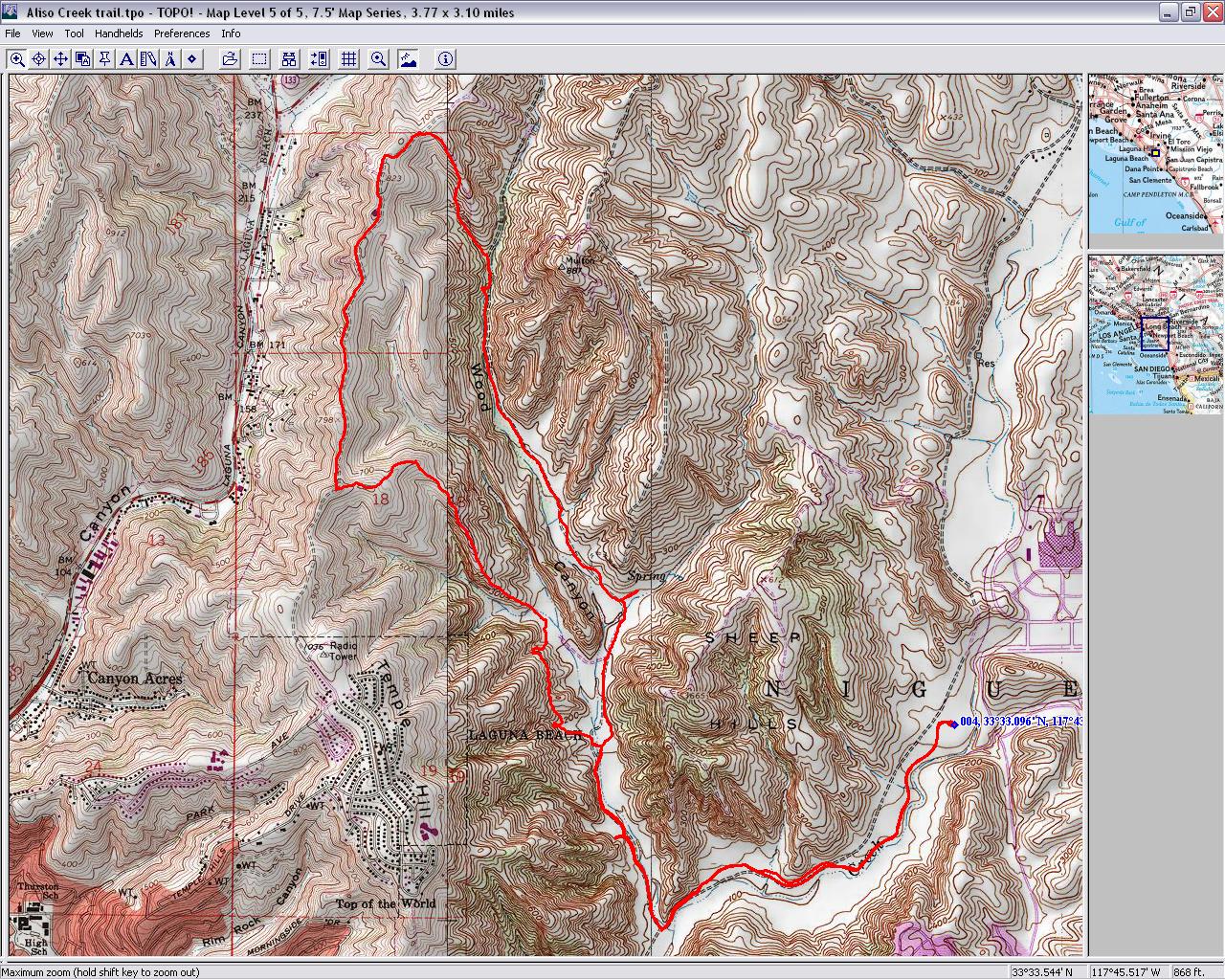Select the Compass bearing tool
1225x980 pixels.
170,59
